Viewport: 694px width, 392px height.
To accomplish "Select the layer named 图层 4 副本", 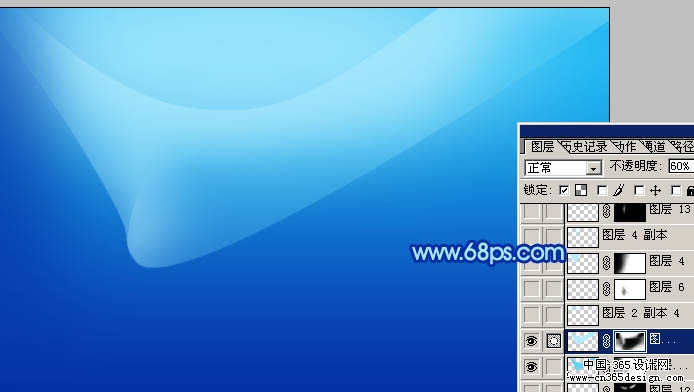I will pyautogui.click(x=634, y=235).
